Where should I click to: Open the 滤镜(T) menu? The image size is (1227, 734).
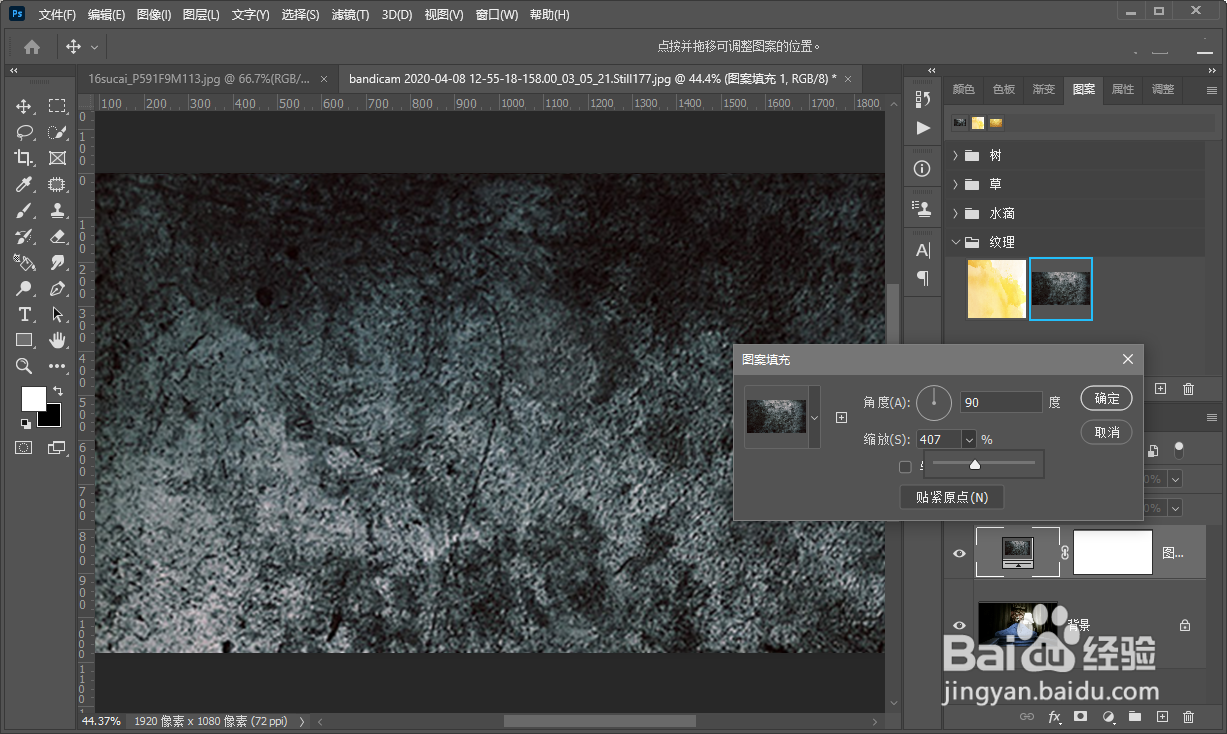pyautogui.click(x=350, y=15)
